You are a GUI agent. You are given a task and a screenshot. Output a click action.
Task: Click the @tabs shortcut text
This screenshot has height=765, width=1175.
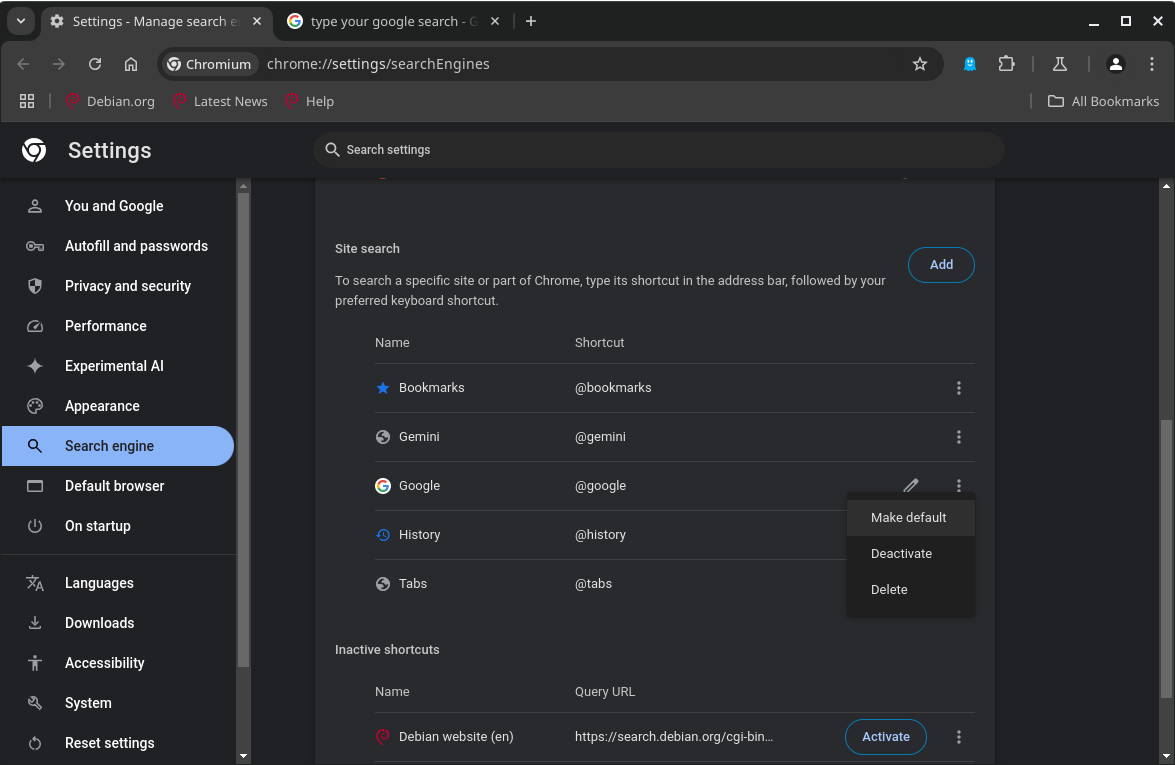[593, 584]
